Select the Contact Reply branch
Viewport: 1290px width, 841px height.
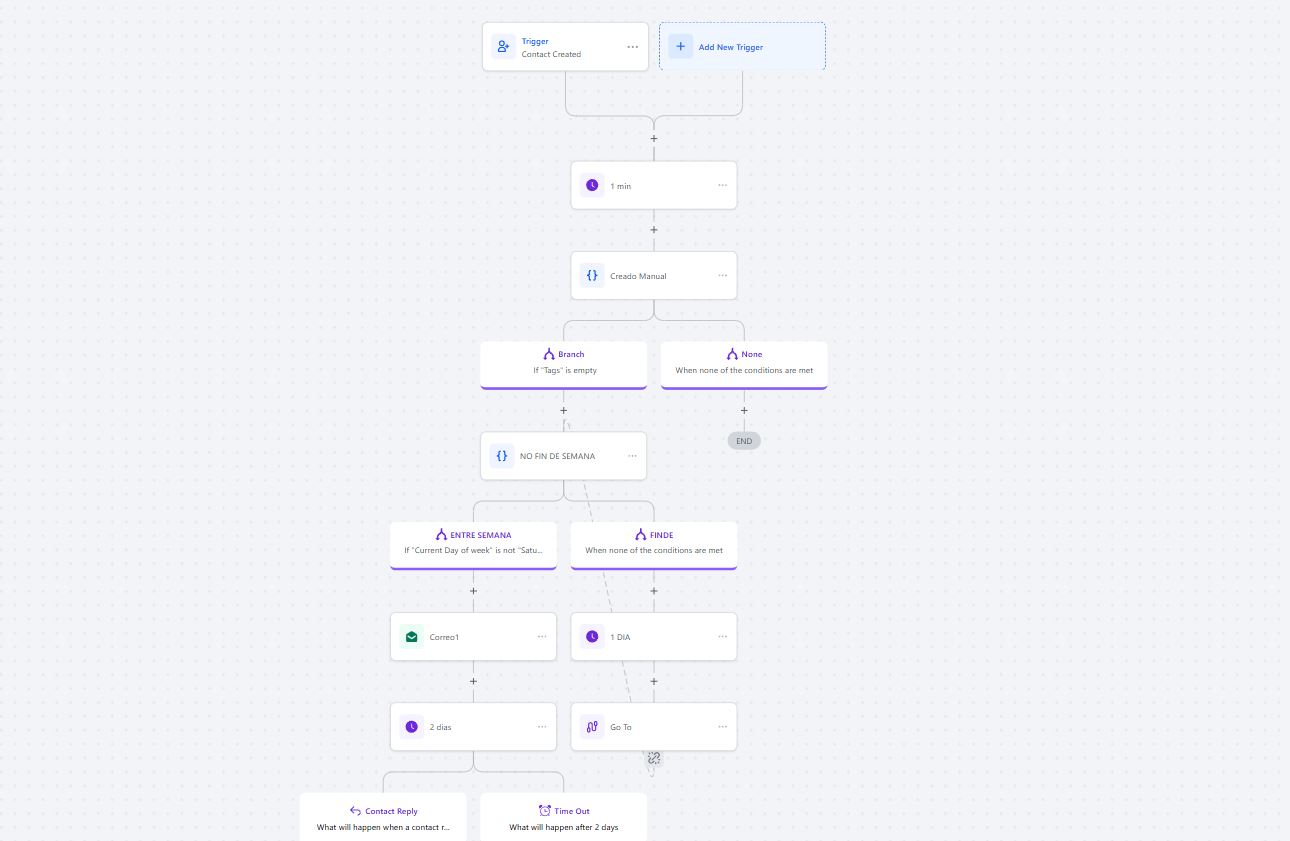click(383, 818)
